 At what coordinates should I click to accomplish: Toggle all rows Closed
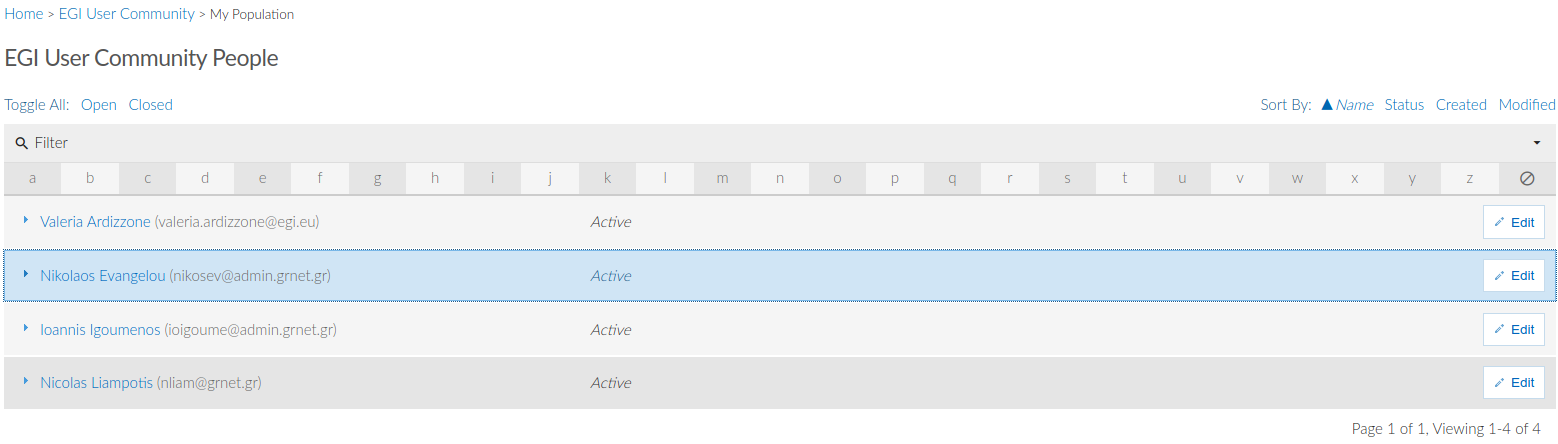click(x=151, y=105)
